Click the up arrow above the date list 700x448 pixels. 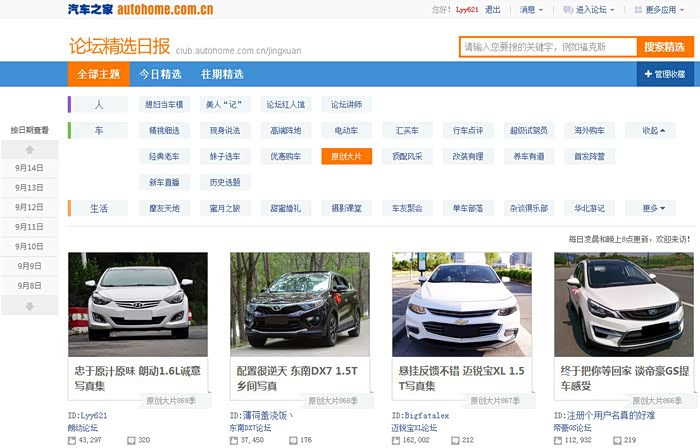tap(29, 149)
